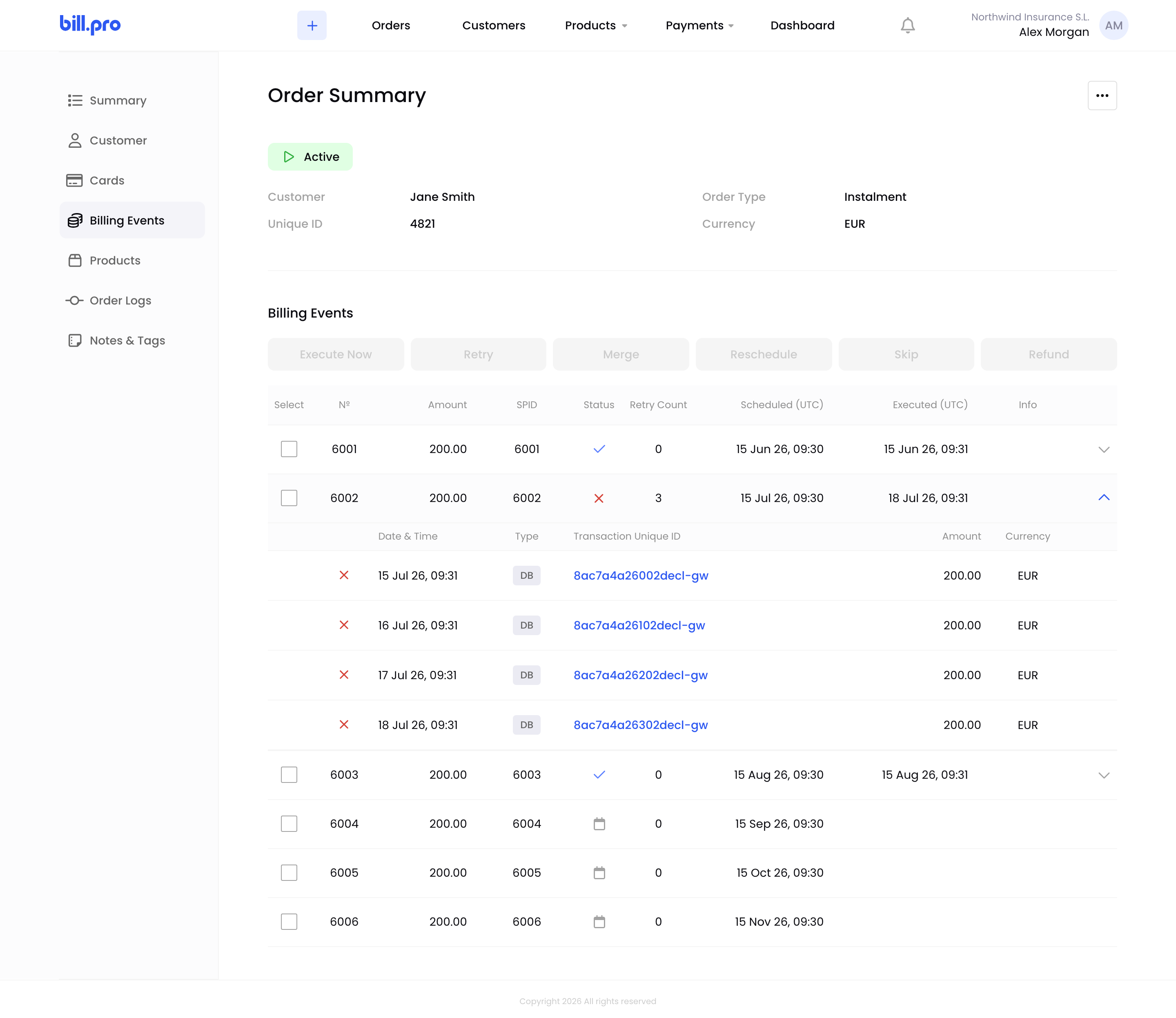Go to Customers in the top navigation
The image size is (1176, 1018).
(493, 25)
